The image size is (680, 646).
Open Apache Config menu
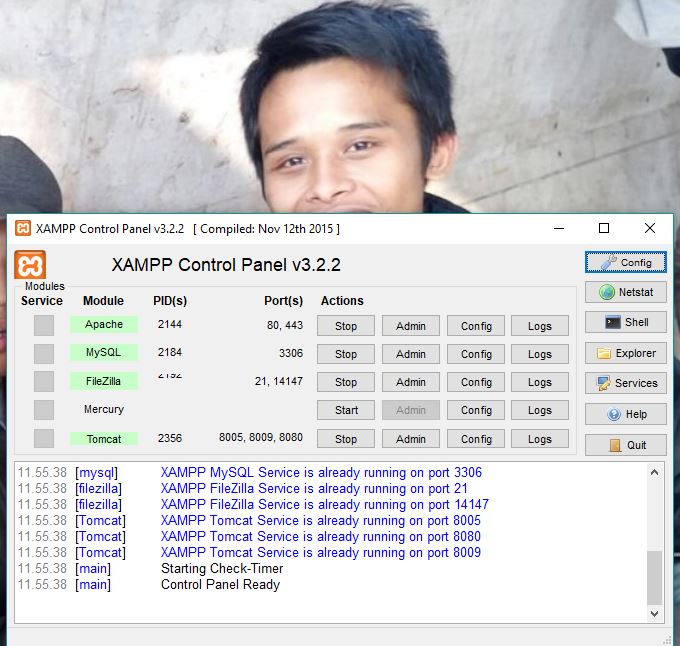[x=476, y=326]
